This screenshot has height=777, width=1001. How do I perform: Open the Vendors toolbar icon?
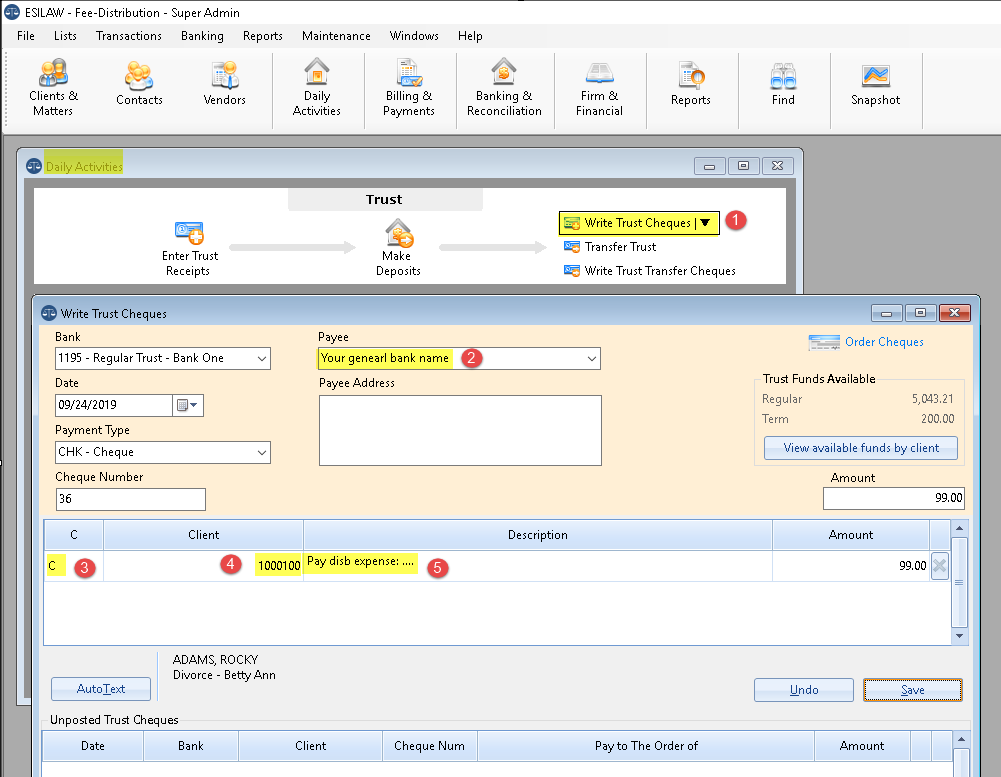click(224, 84)
